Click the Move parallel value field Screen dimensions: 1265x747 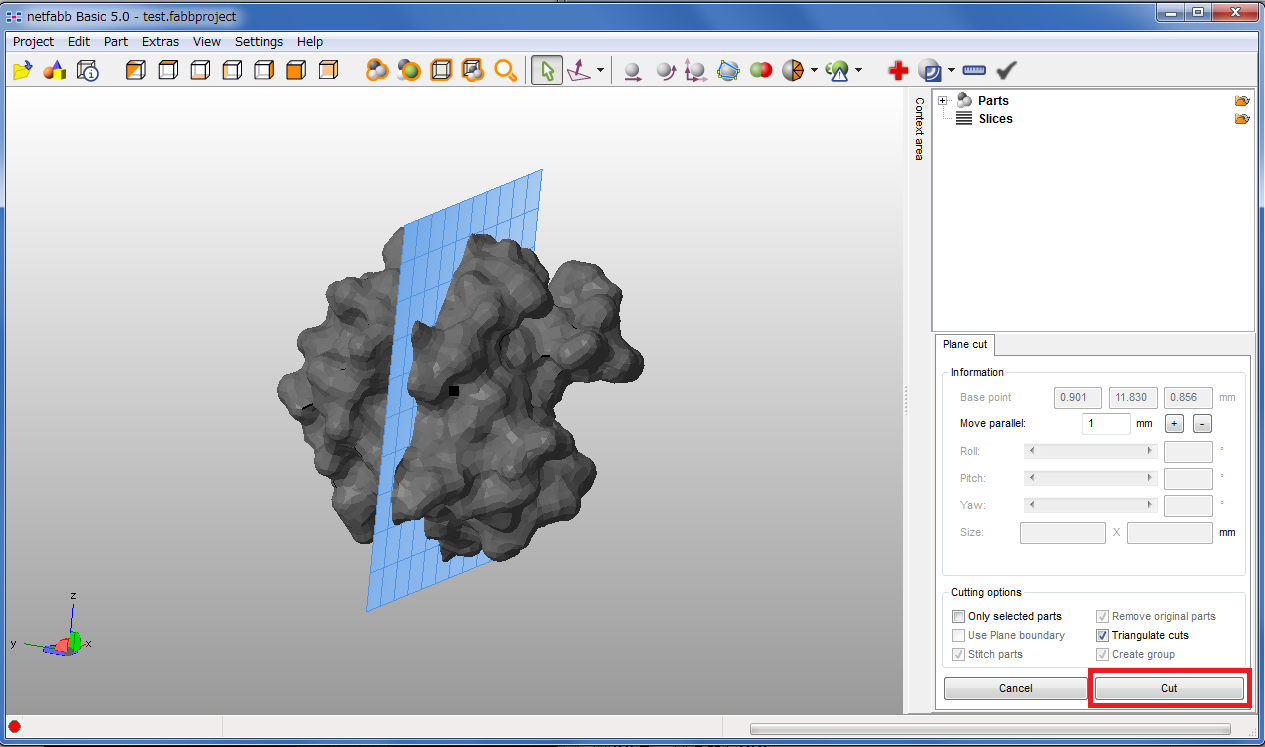pos(1106,424)
